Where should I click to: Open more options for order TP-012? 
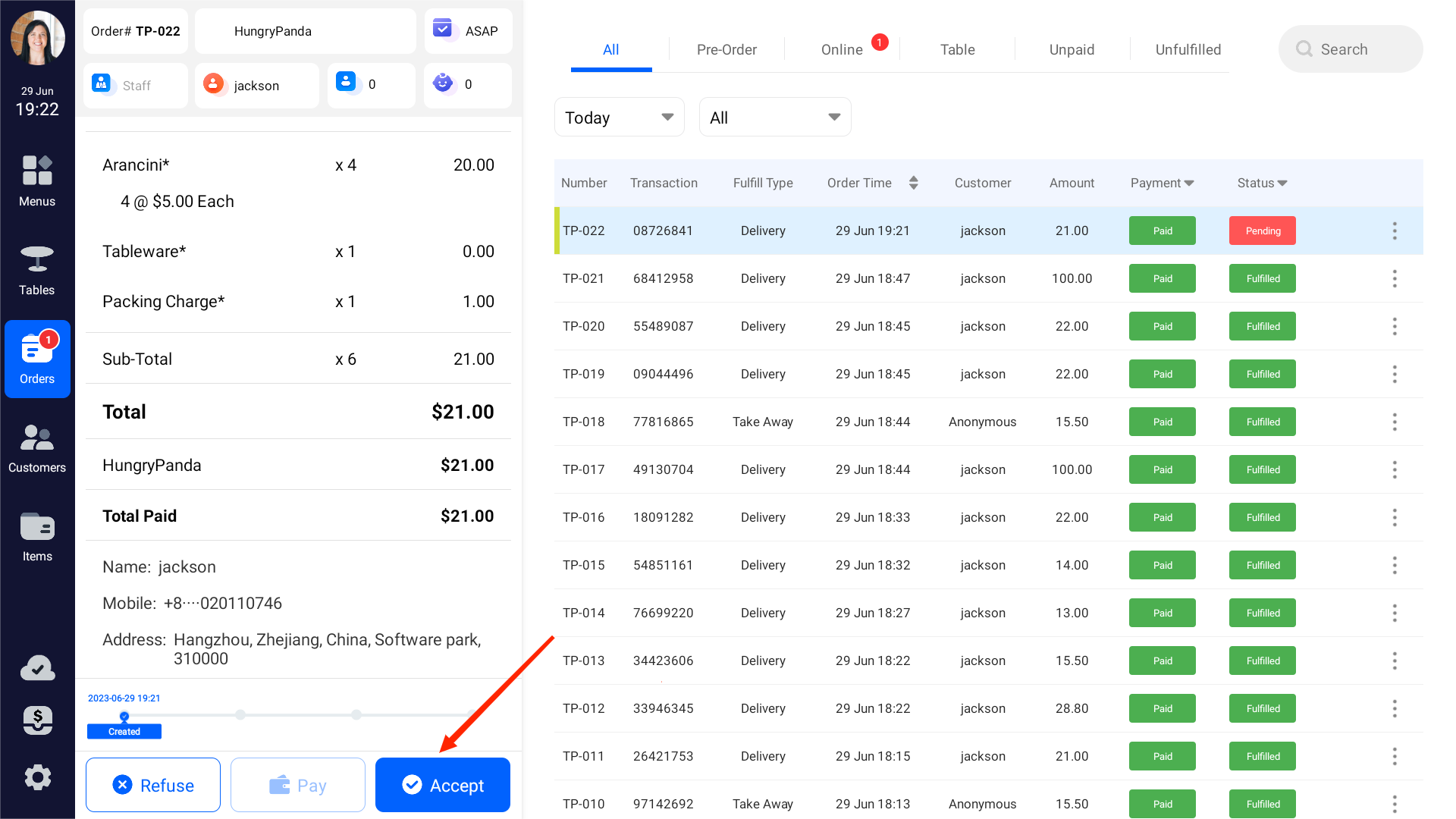[1395, 708]
